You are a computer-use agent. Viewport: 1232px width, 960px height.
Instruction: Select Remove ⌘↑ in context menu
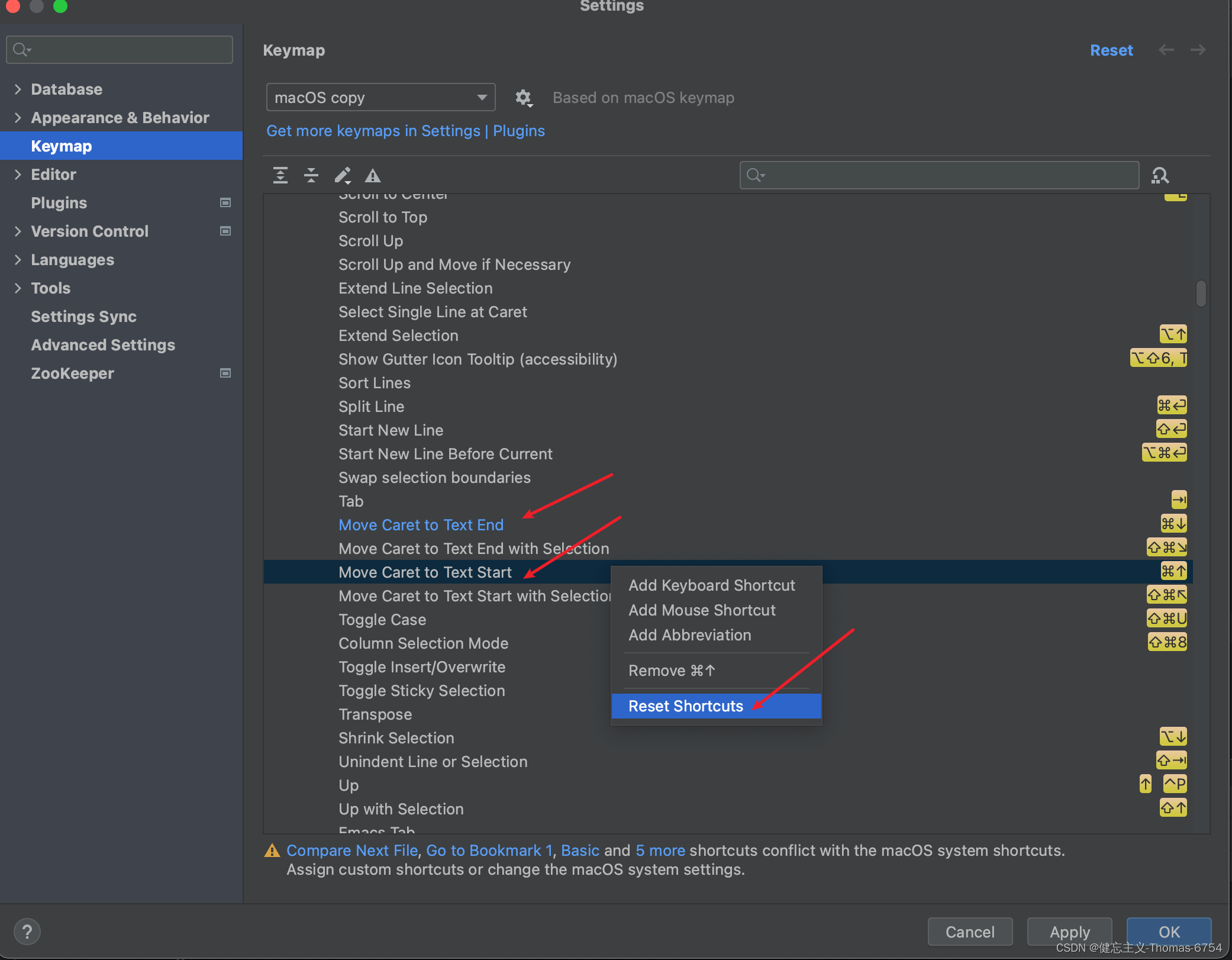[x=672, y=671]
